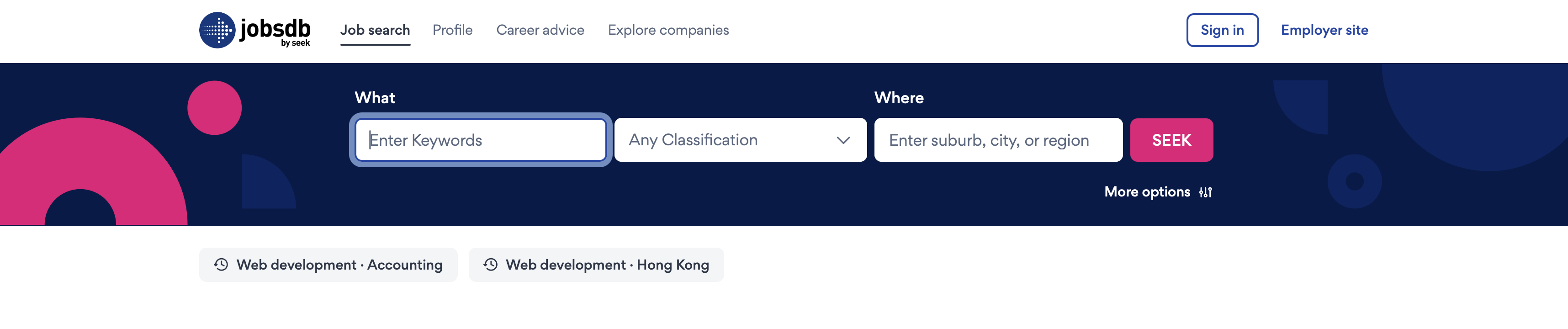
Task: Click the jobsdb circular logo icon
Action: [217, 31]
